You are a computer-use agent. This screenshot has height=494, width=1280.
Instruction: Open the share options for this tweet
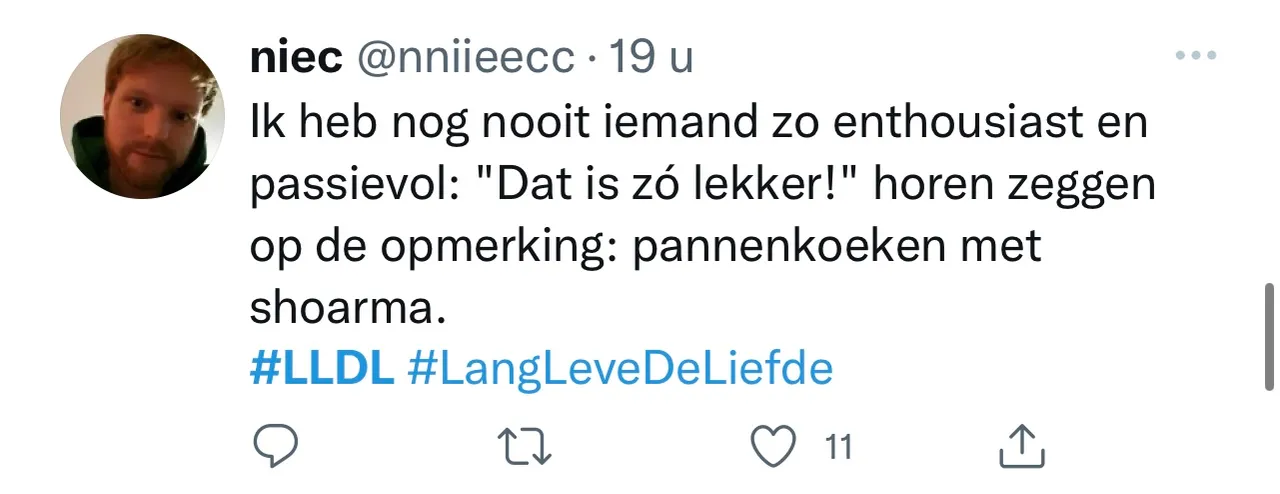click(x=1022, y=446)
